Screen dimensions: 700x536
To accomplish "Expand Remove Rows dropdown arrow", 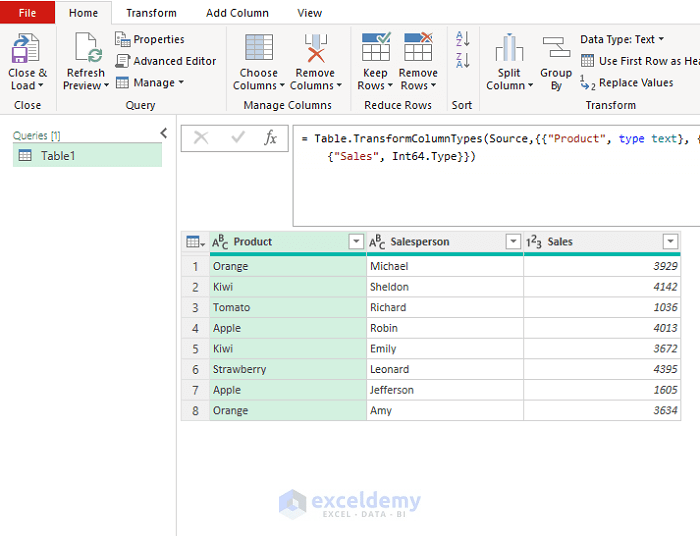I will click(x=433, y=85).
